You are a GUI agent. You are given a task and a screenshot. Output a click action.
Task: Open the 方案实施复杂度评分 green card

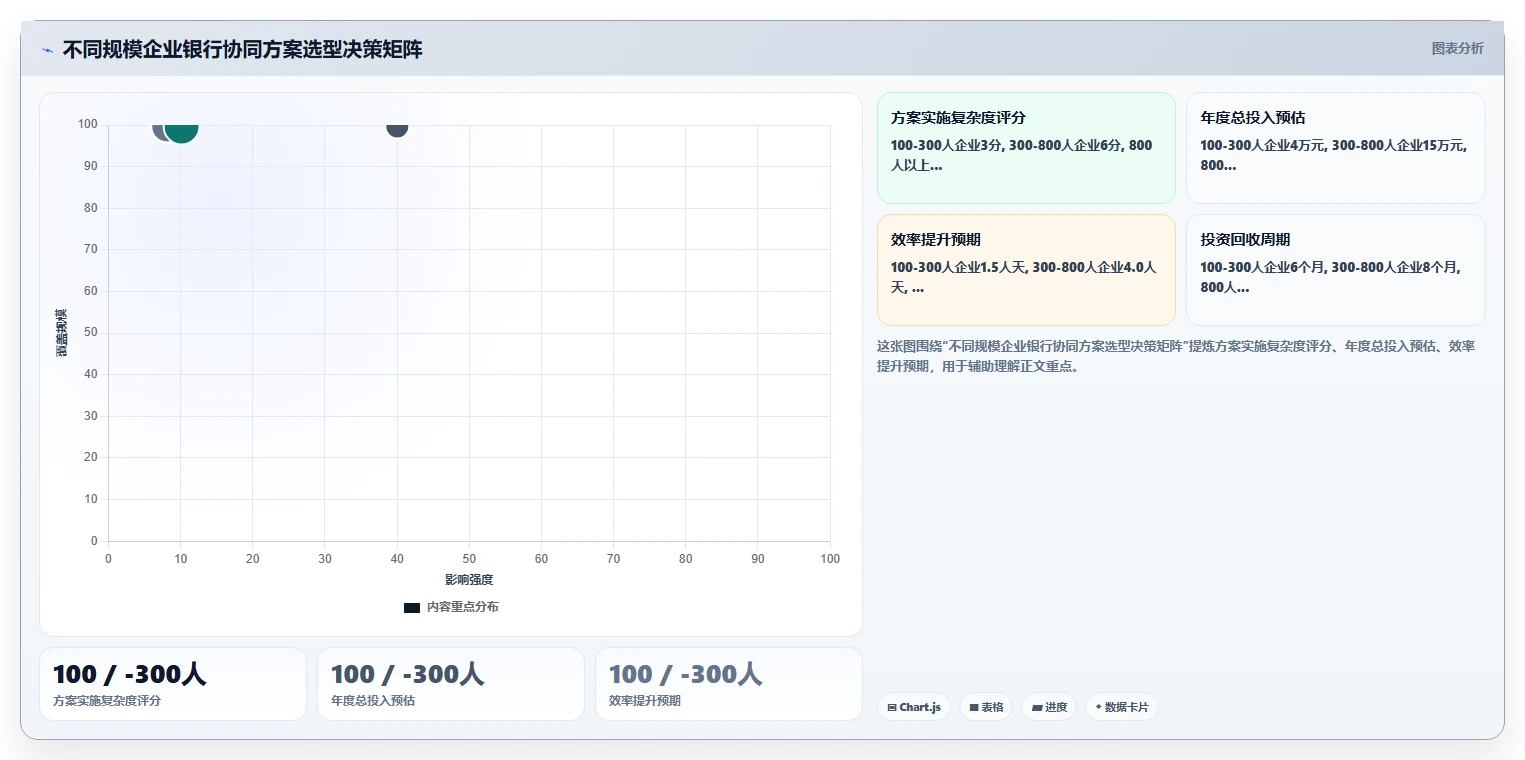[1026, 148]
